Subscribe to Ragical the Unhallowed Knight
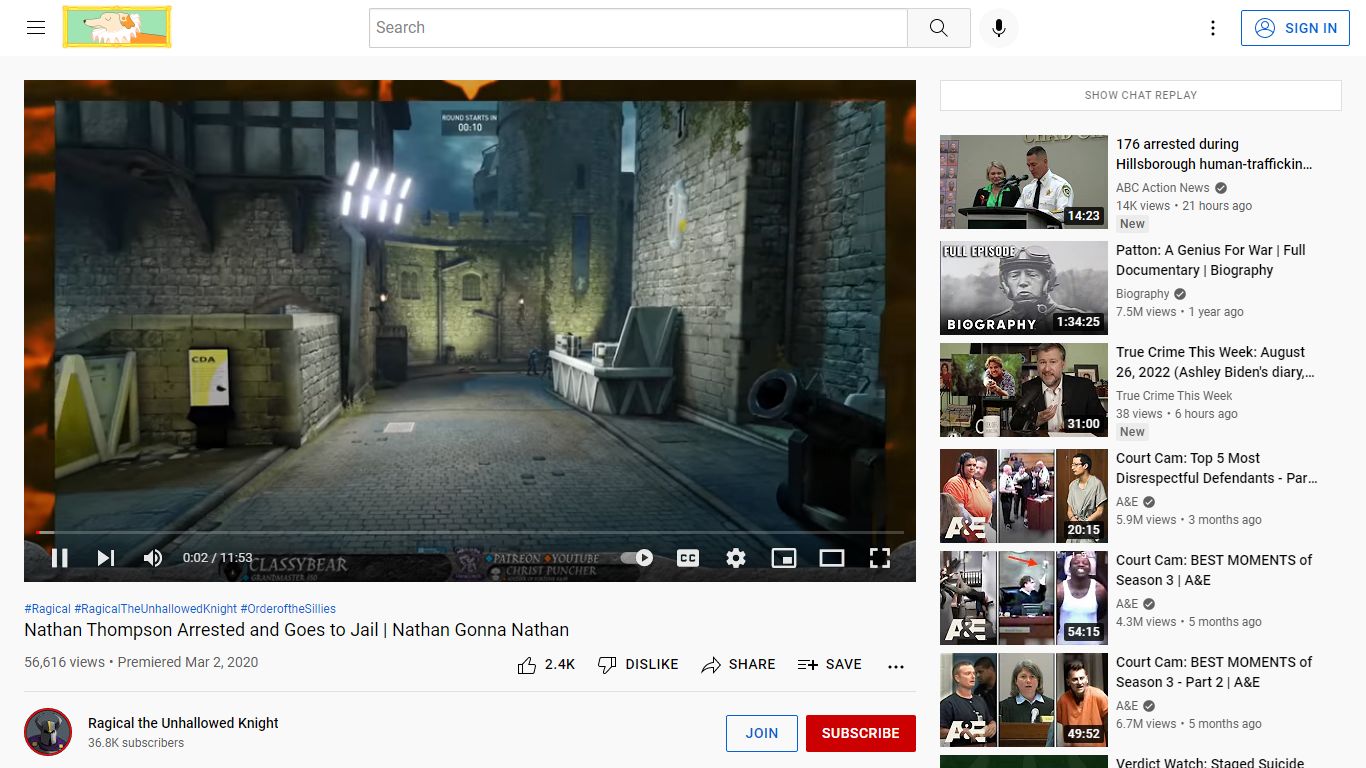Image resolution: width=1366 pixels, height=768 pixels. [x=861, y=733]
